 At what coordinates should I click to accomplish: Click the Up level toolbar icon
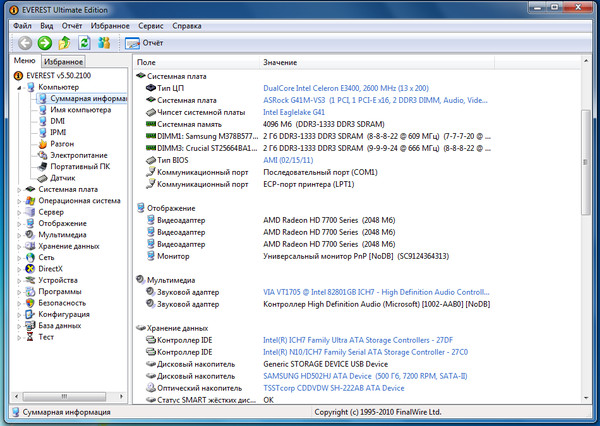coord(64,42)
